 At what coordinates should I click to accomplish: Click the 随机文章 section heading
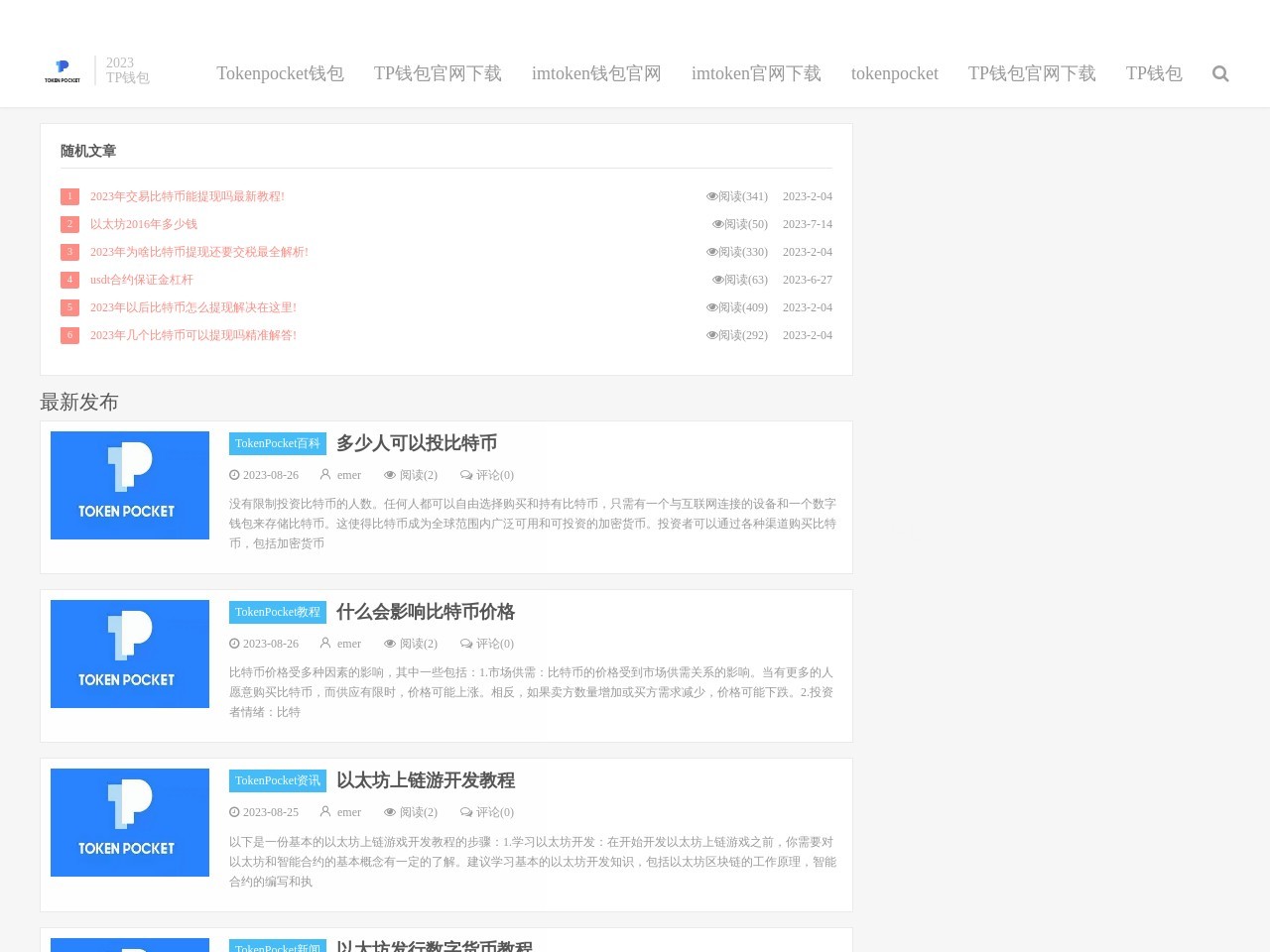88,151
